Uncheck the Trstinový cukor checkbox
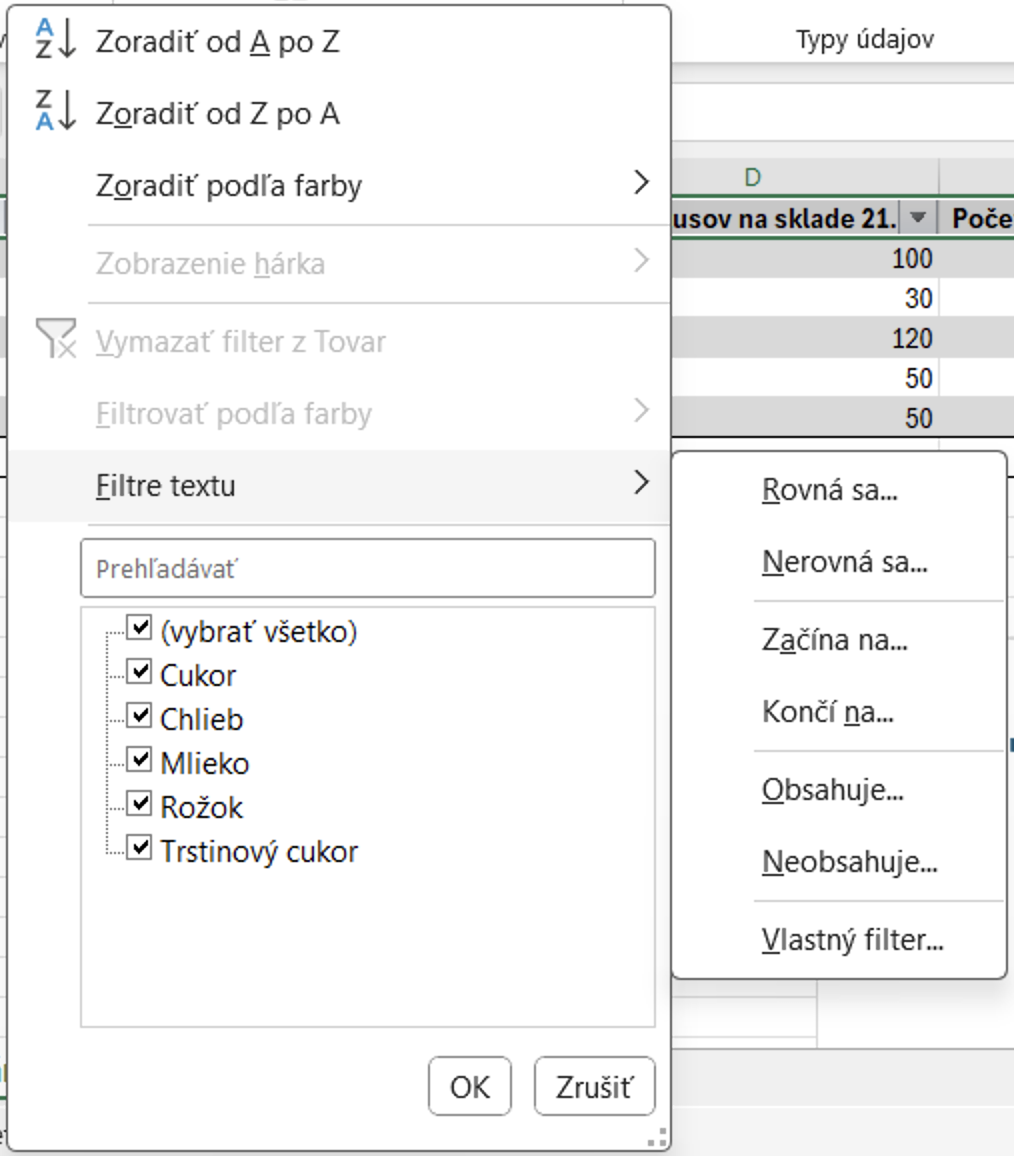 pos(139,848)
